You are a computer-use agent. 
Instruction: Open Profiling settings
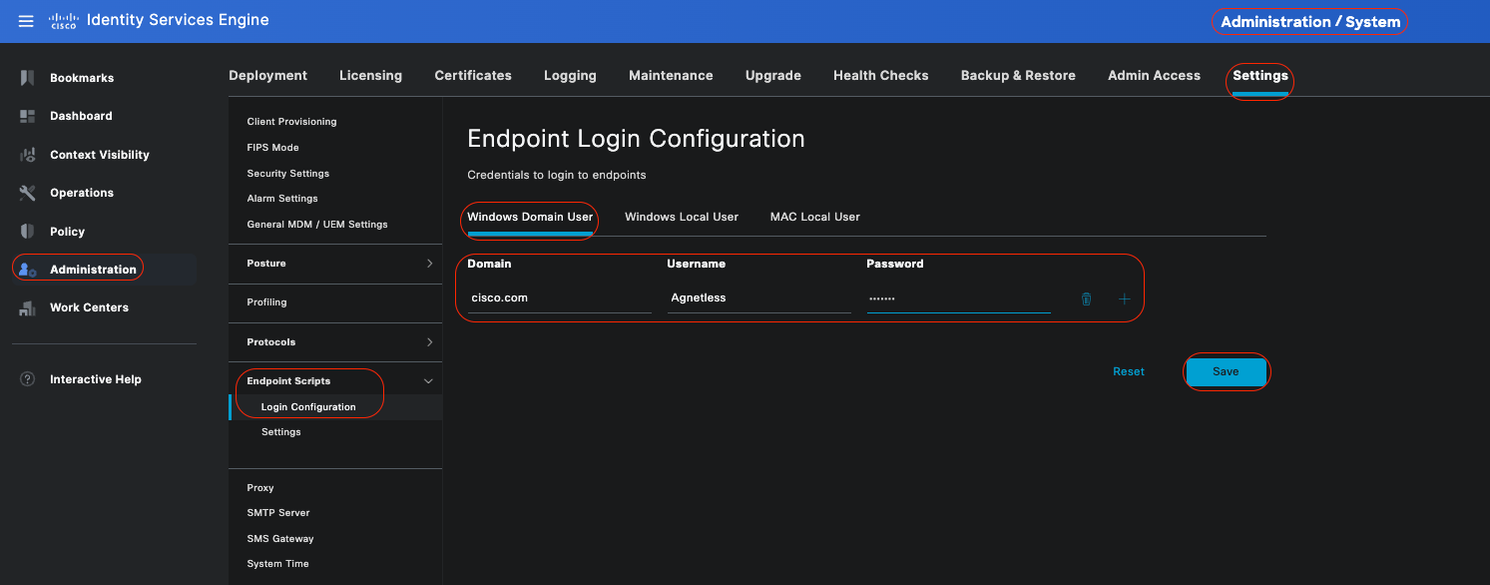pyautogui.click(x=267, y=302)
